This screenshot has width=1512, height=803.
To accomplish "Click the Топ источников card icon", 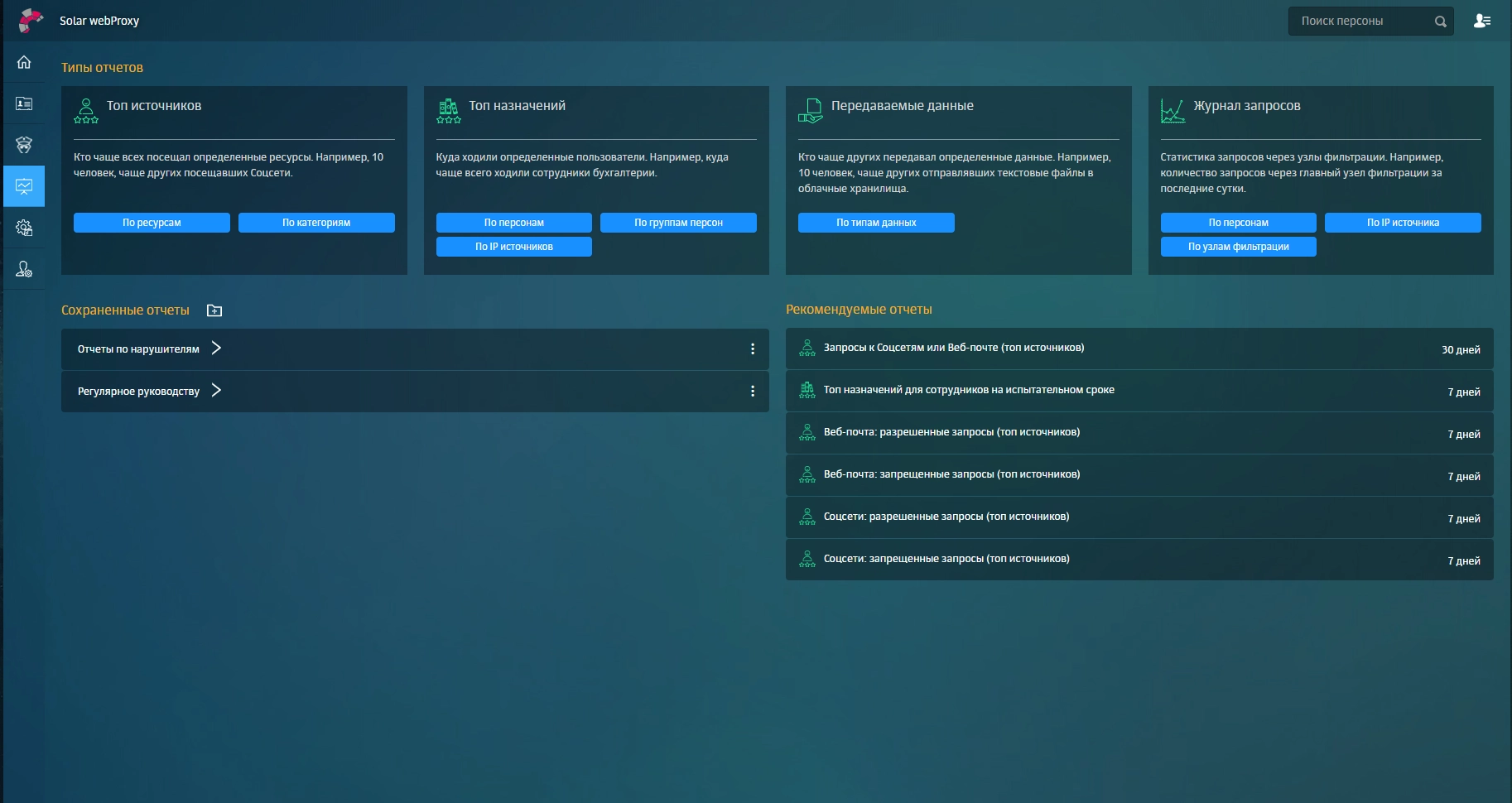I will click(x=86, y=111).
